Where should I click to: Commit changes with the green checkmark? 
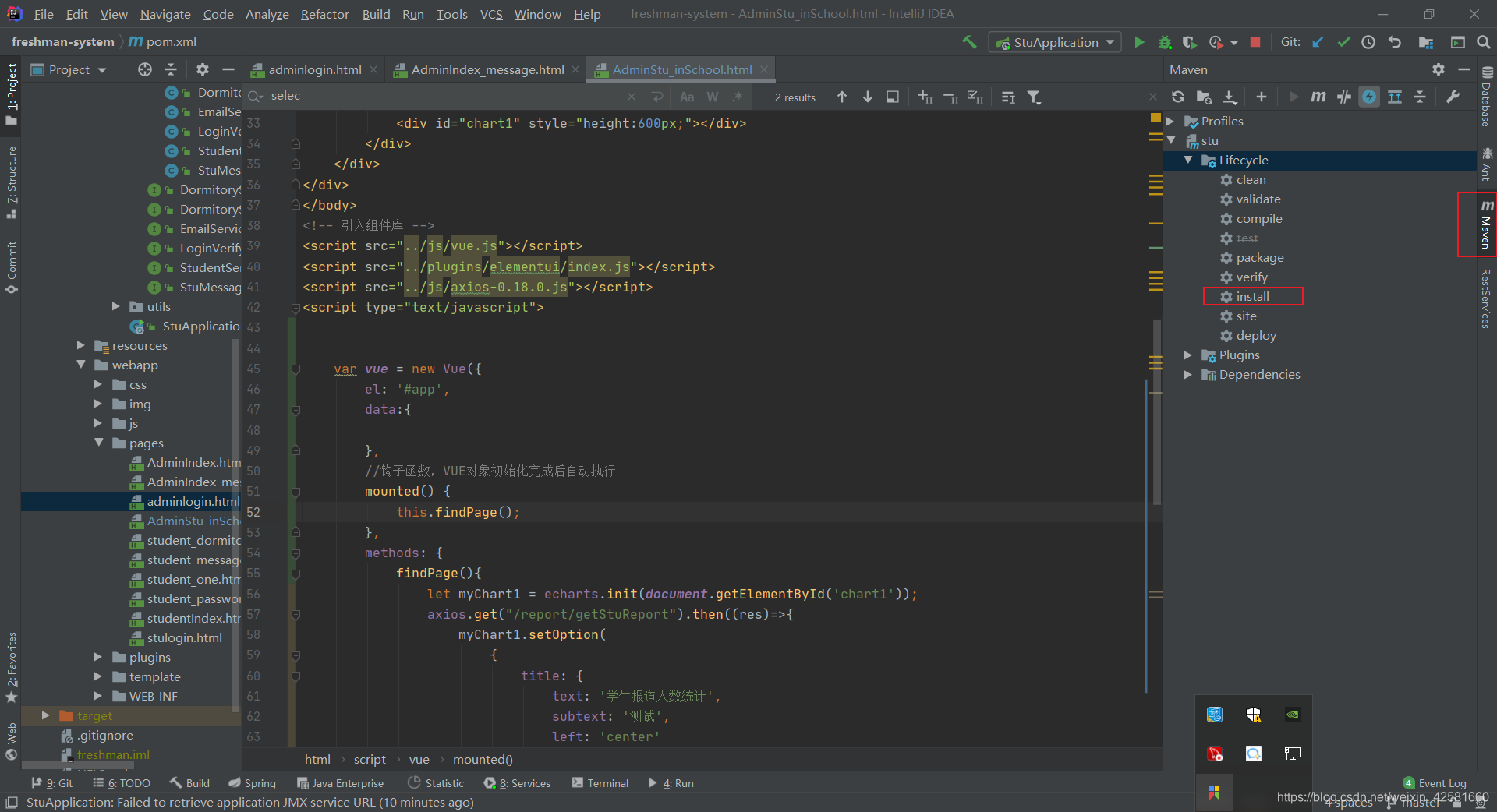pyautogui.click(x=1343, y=42)
